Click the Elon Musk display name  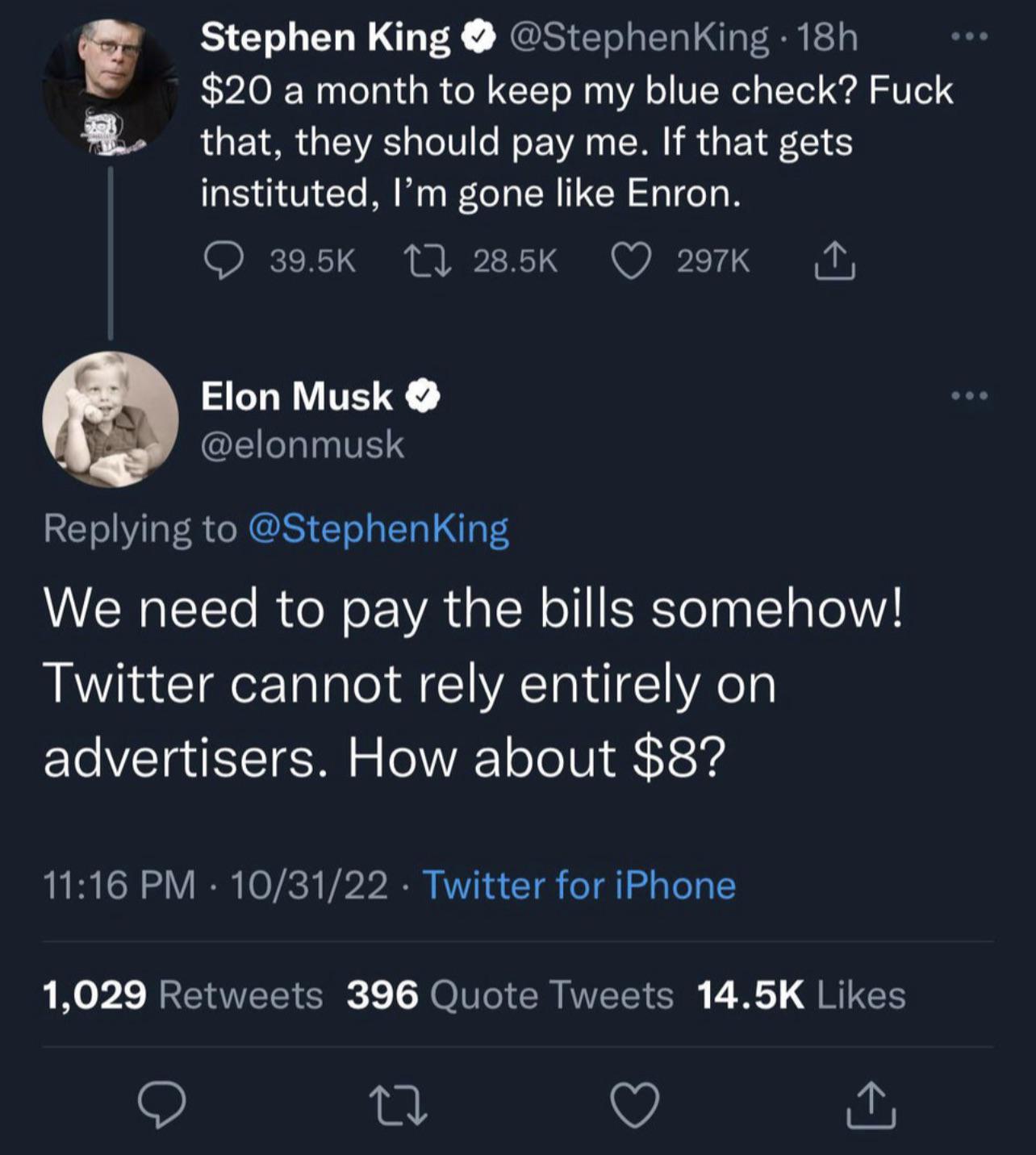coord(296,396)
